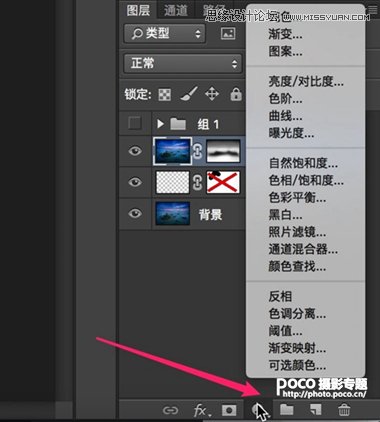The height and width of the screenshot is (422, 380).
Task: Click the link icon of the transparent layer mask
Action: (198, 183)
